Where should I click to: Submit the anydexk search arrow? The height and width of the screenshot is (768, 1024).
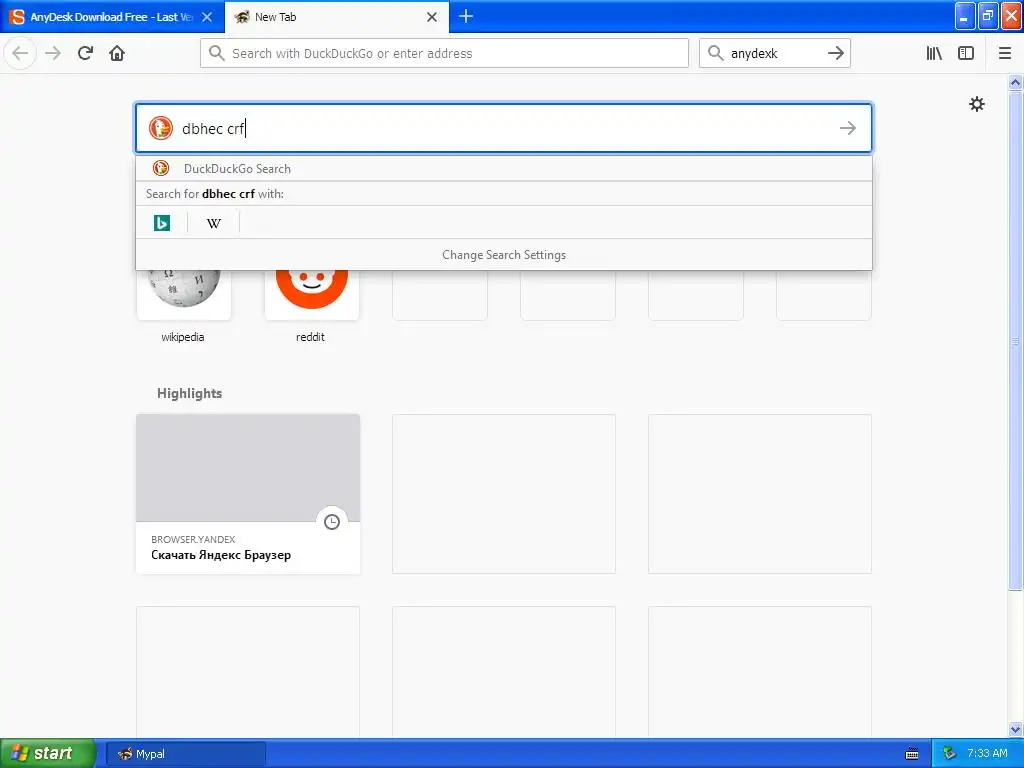(836, 53)
